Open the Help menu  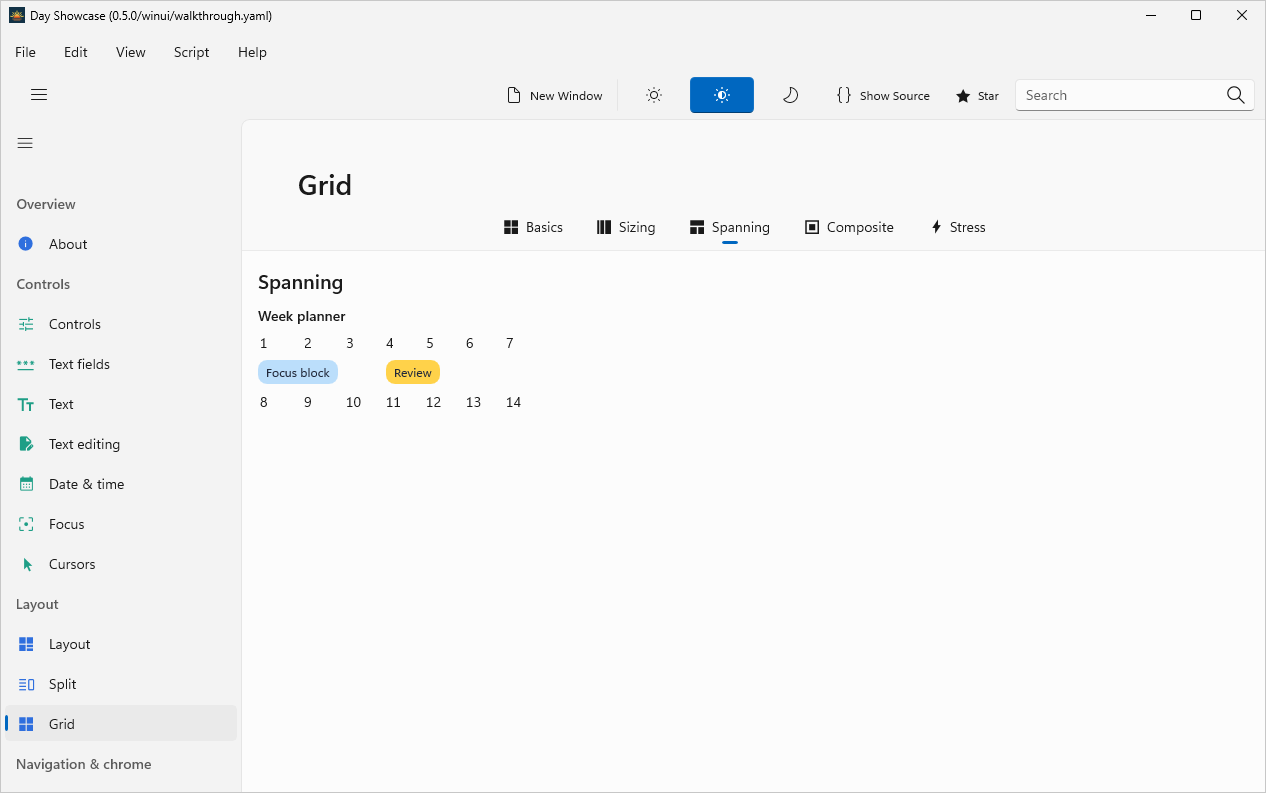(x=252, y=52)
